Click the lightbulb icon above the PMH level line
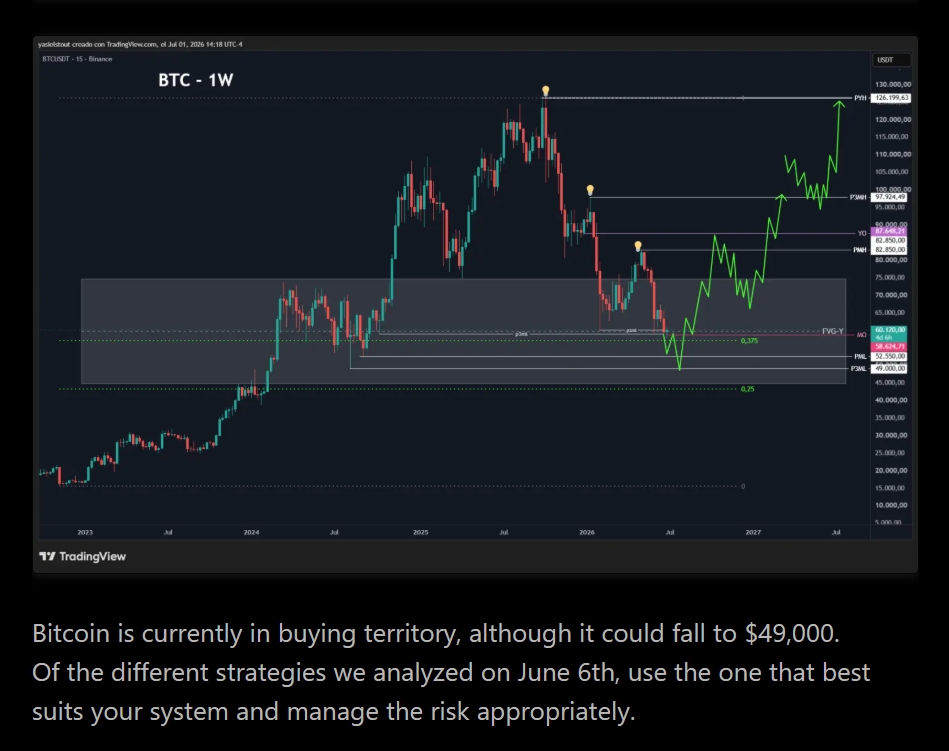 [x=638, y=246]
